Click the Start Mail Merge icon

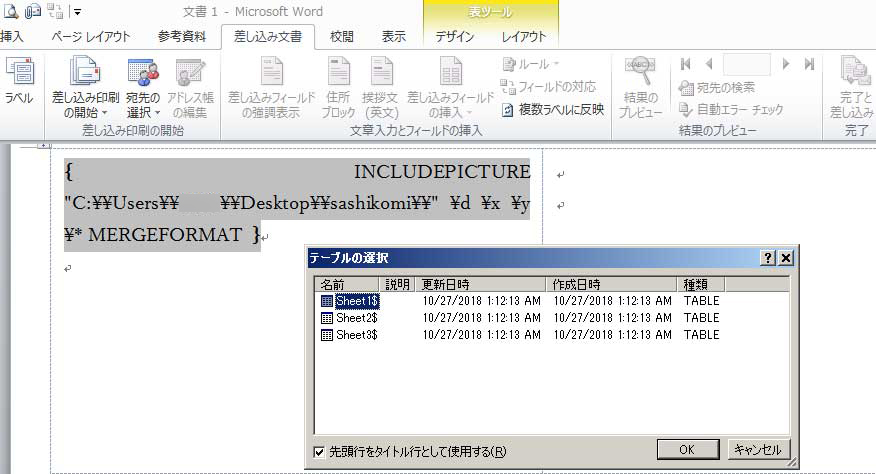click(88, 72)
